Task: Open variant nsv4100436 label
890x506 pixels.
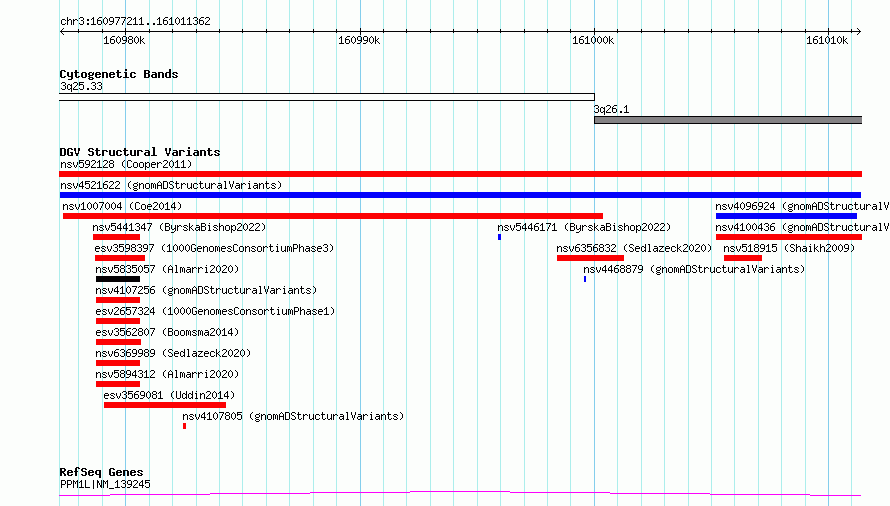Action: [x=802, y=227]
